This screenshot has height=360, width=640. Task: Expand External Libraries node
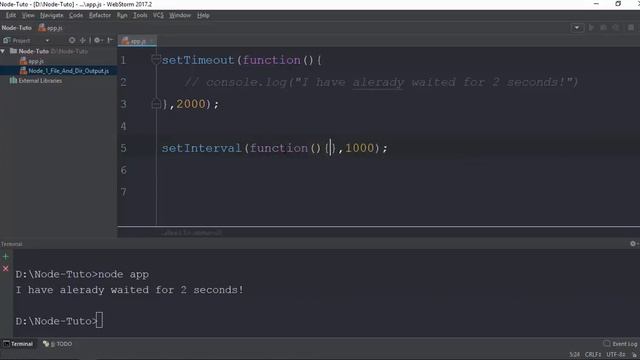(36, 81)
